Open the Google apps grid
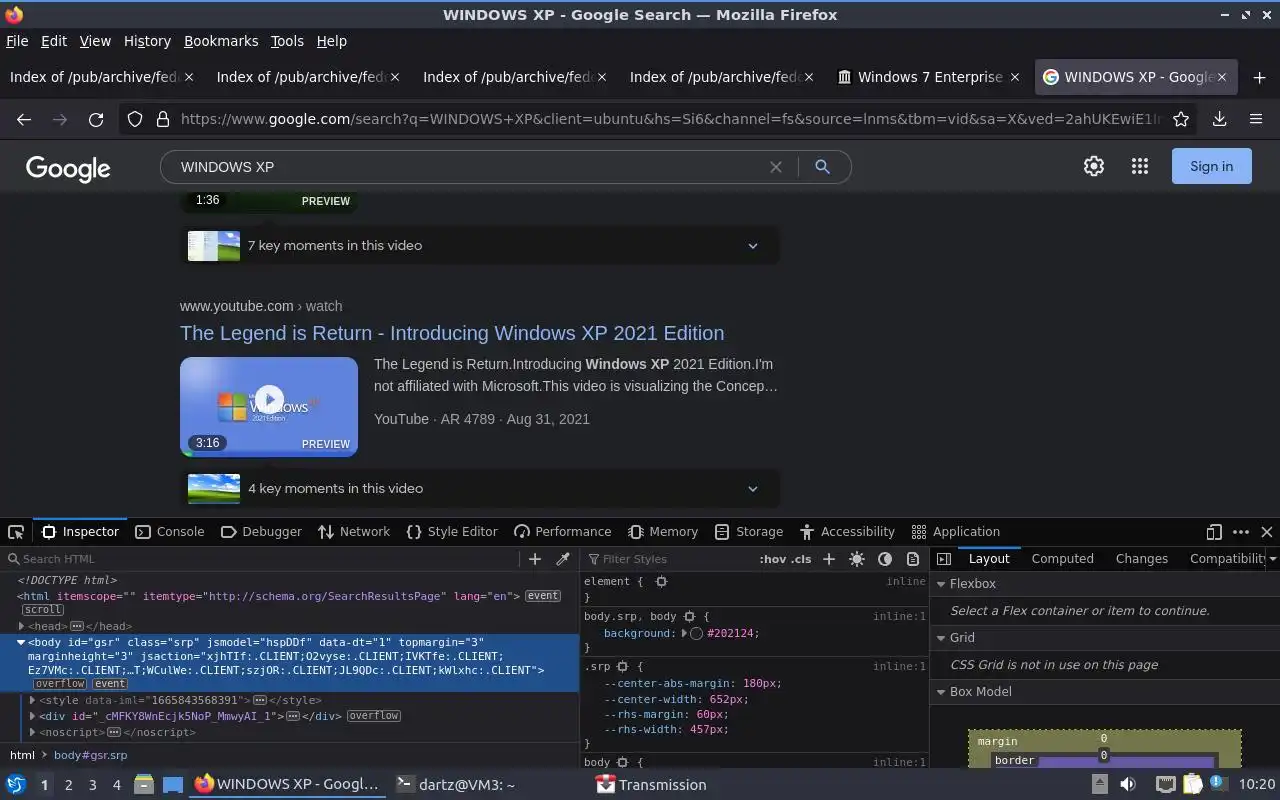Viewport: 1280px width, 800px height. [1140, 167]
